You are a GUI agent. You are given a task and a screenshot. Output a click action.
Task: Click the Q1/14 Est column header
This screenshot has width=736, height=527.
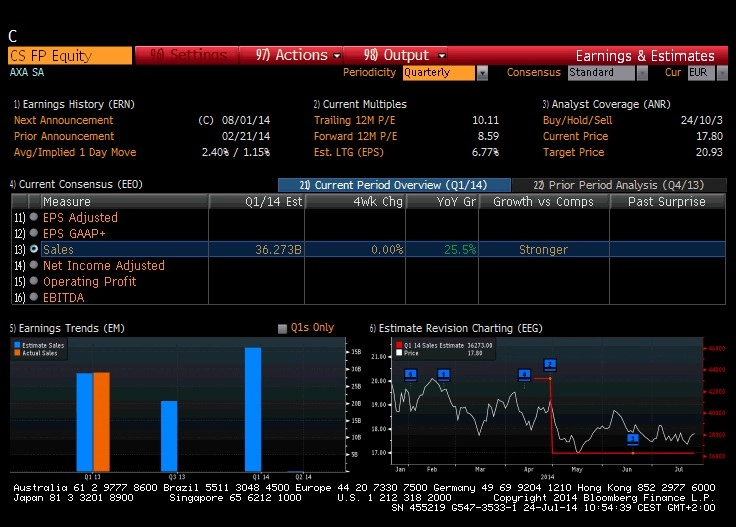point(257,202)
